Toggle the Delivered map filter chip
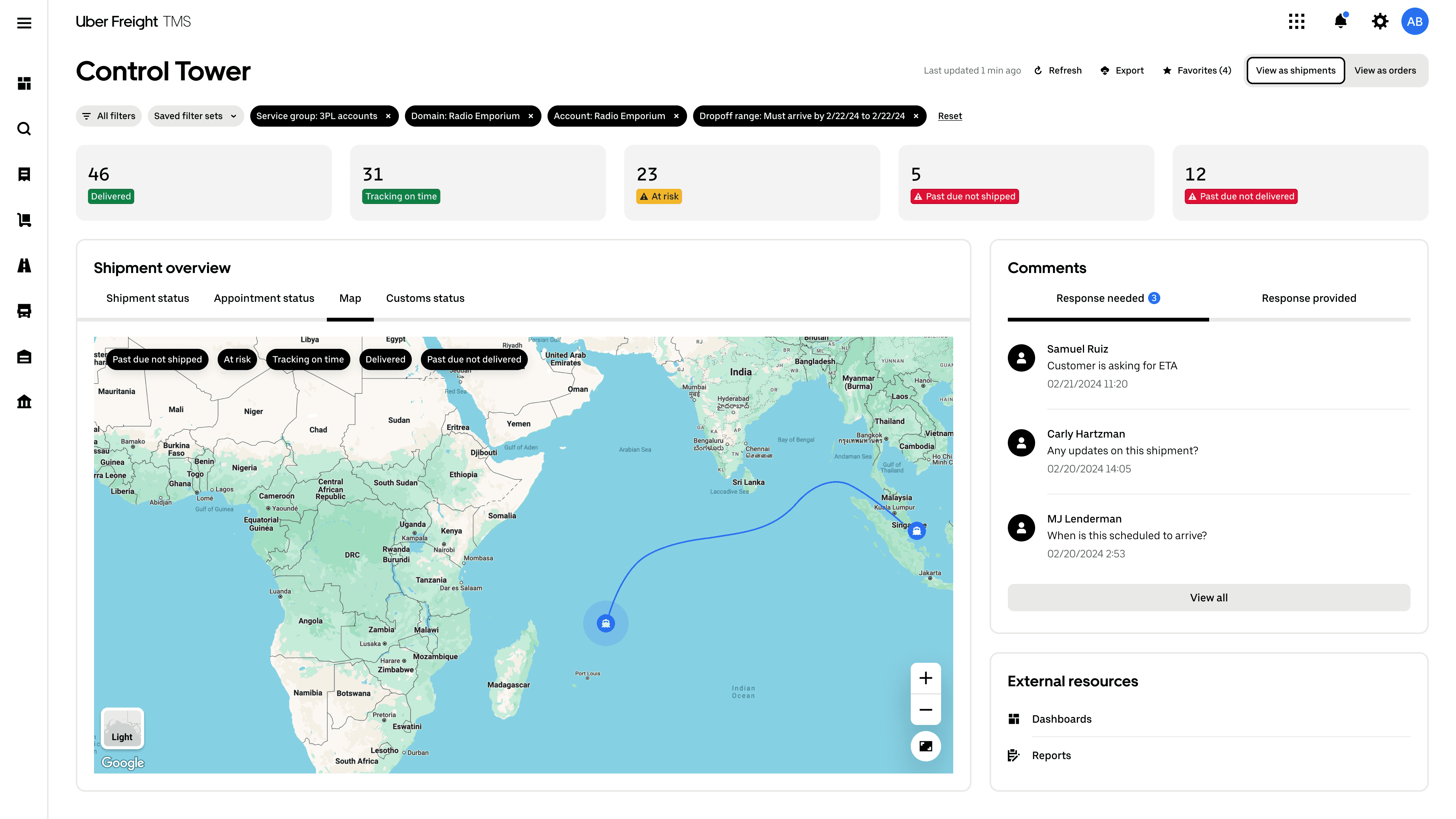This screenshot has height=819, width=1456. (385, 359)
